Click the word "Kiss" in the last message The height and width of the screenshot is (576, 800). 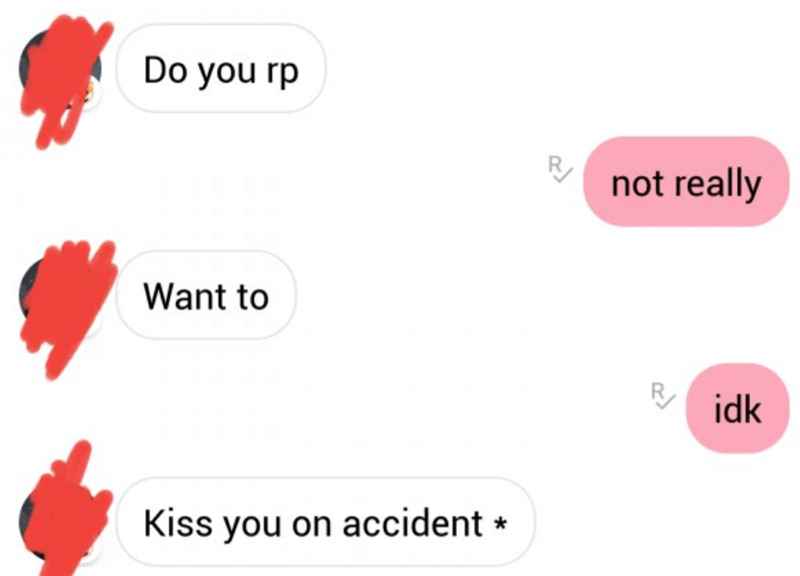178,523
